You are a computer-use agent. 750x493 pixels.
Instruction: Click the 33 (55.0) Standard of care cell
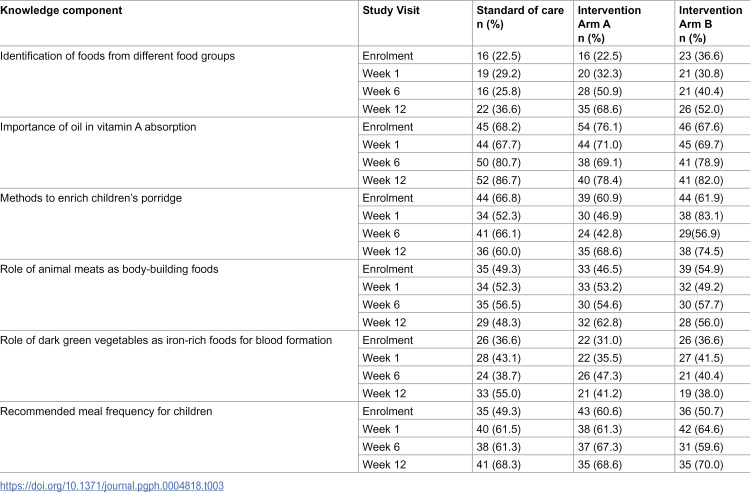pyautogui.click(x=498, y=394)
